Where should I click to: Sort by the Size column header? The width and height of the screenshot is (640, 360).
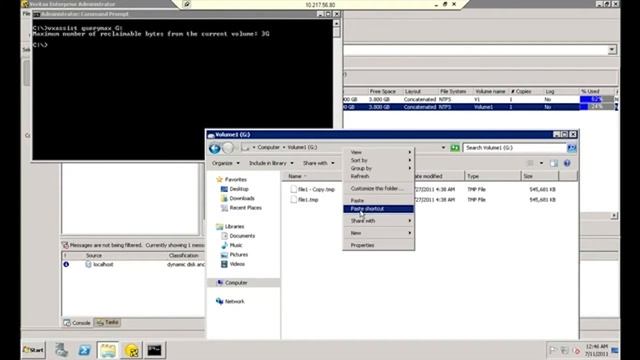(540, 176)
